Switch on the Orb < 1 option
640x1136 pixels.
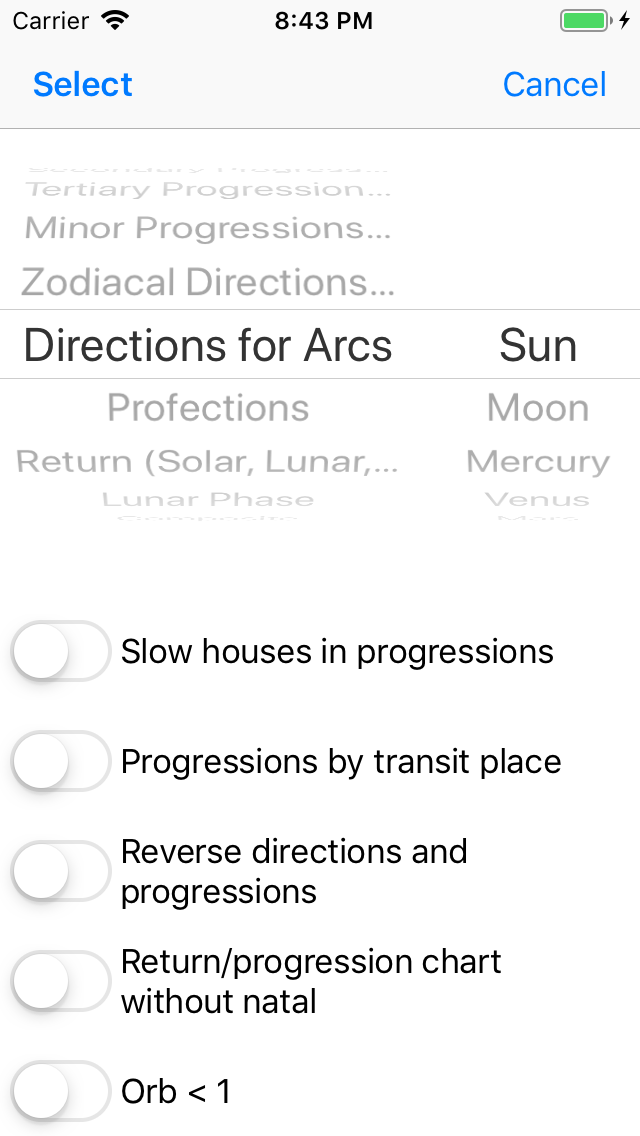tap(60, 1091)
